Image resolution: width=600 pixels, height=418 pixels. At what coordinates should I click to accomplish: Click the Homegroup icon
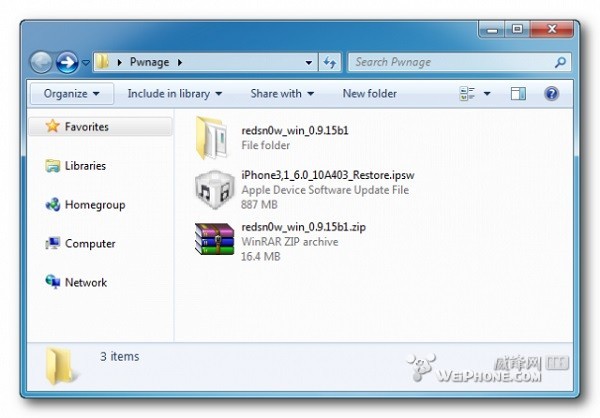pos(53,205)
